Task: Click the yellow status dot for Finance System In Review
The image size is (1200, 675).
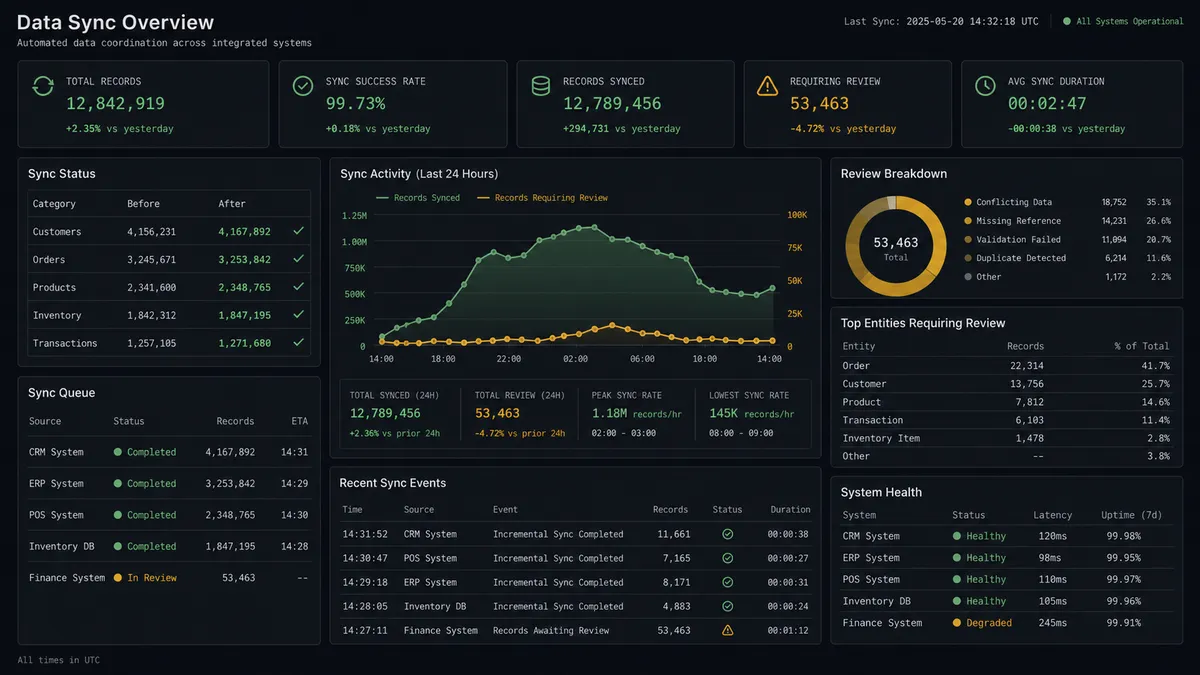Action: coord(118,578)
